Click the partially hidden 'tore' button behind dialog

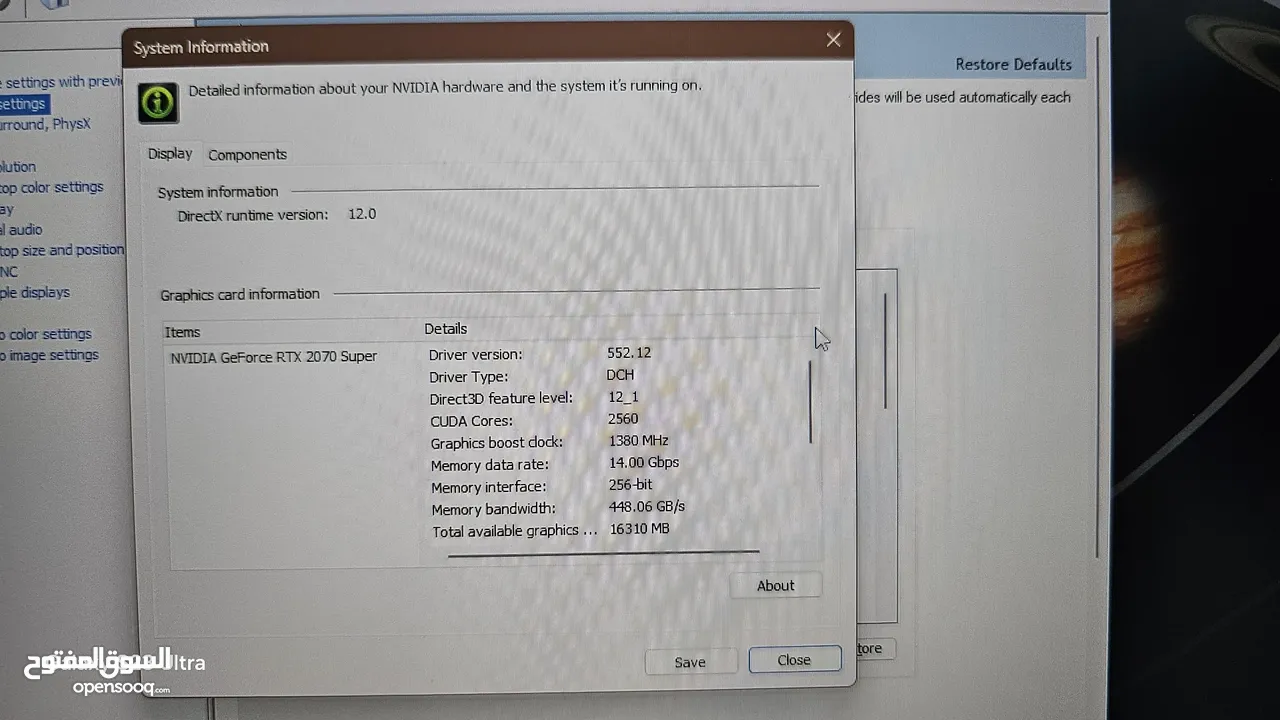click(874, 649)
